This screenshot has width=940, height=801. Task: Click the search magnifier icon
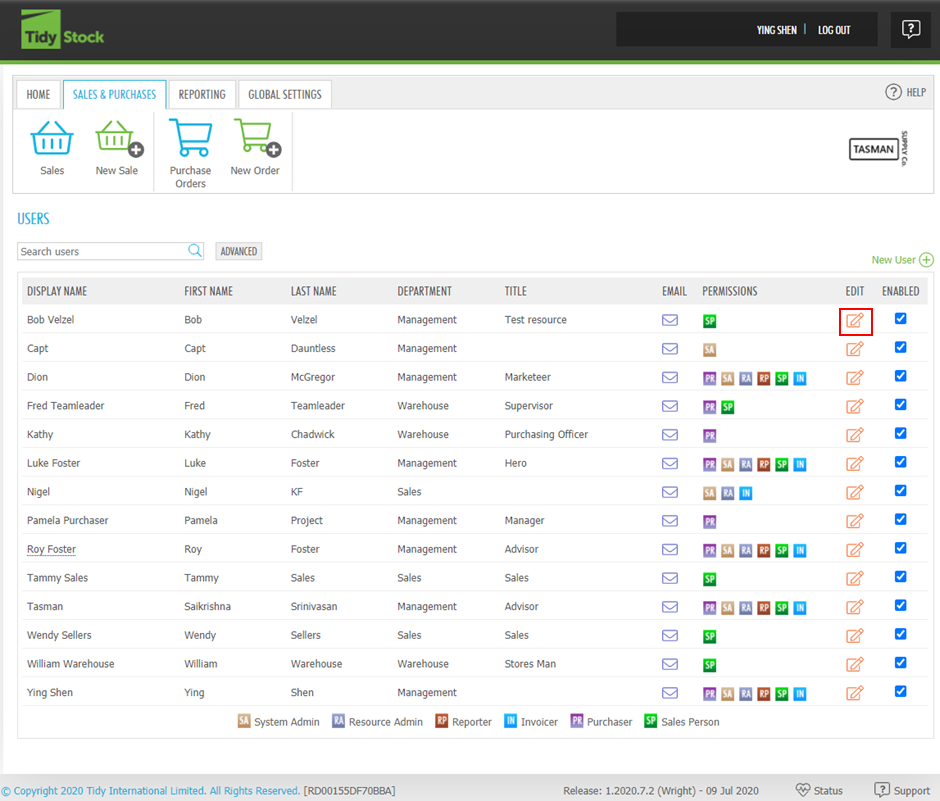point(196,251)
